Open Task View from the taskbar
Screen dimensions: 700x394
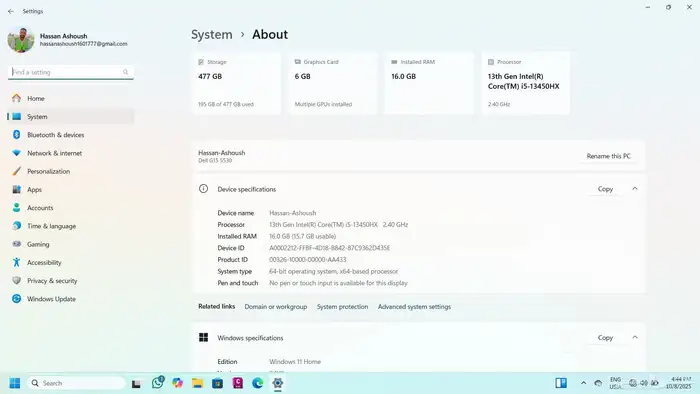pyautogui.click(x=137, y=383)
